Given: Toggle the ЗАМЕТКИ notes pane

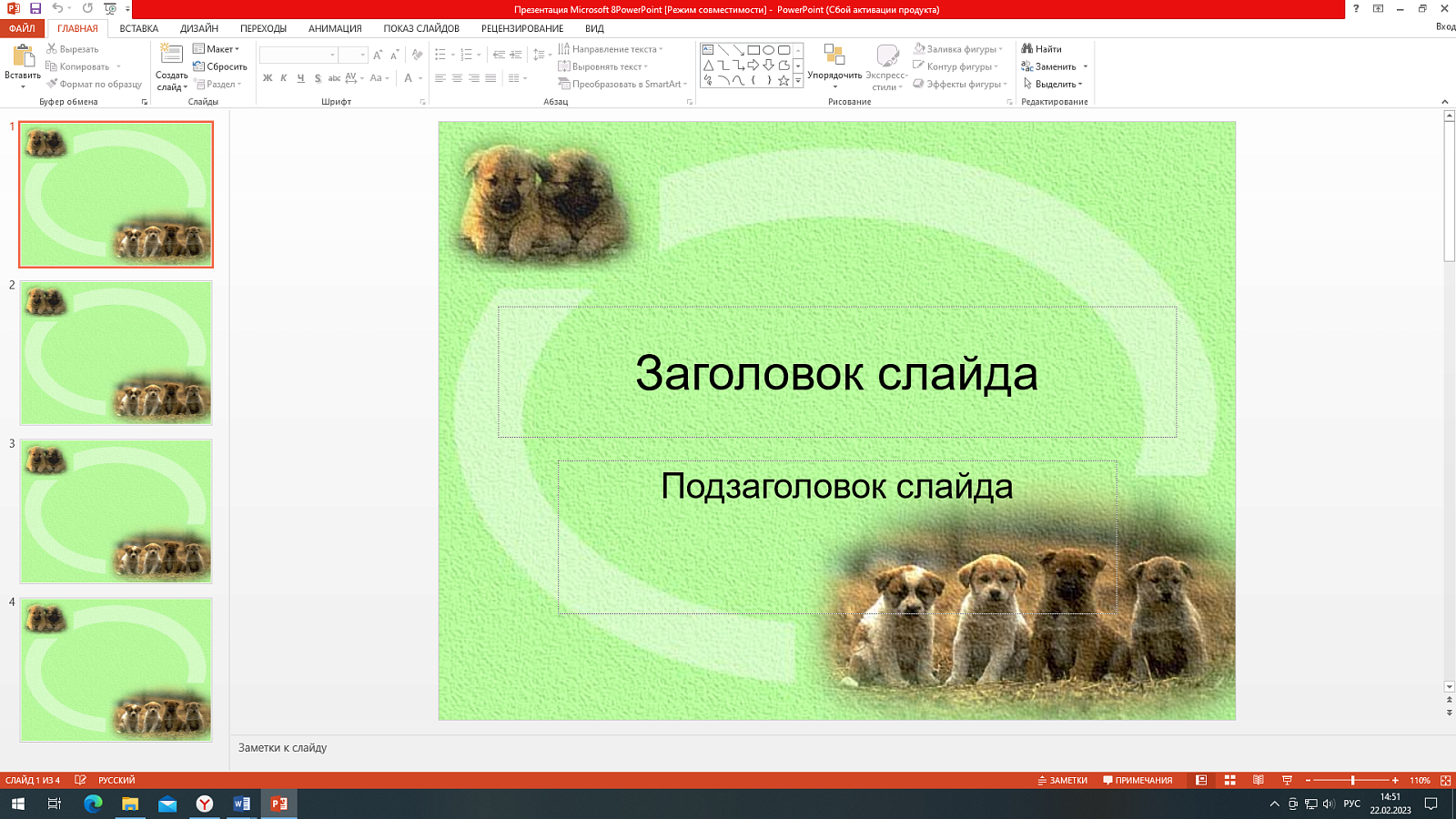Looking at the screenshot, I should click(1062, 780).
